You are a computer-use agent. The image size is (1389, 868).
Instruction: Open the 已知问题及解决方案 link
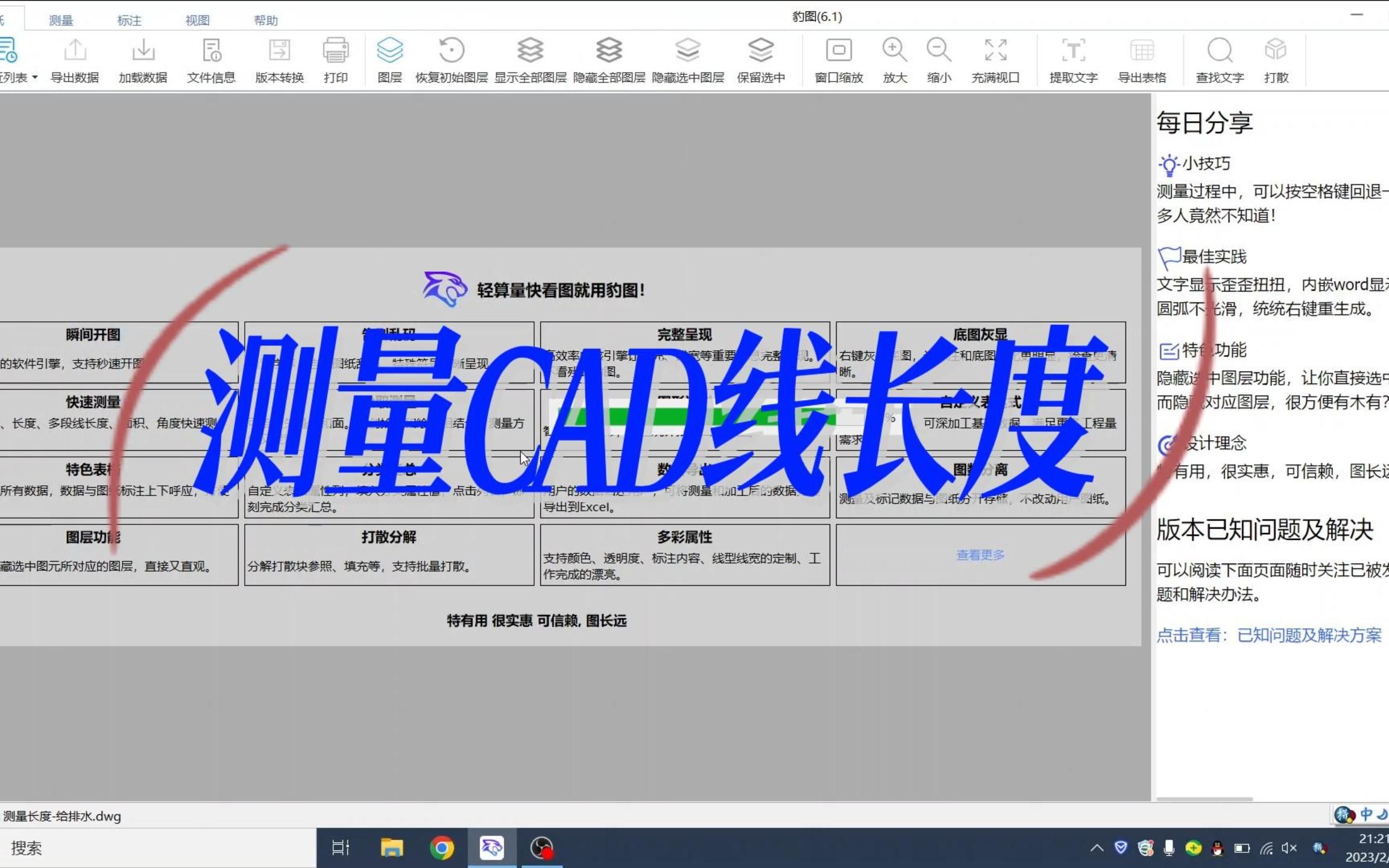(1307, 635)
